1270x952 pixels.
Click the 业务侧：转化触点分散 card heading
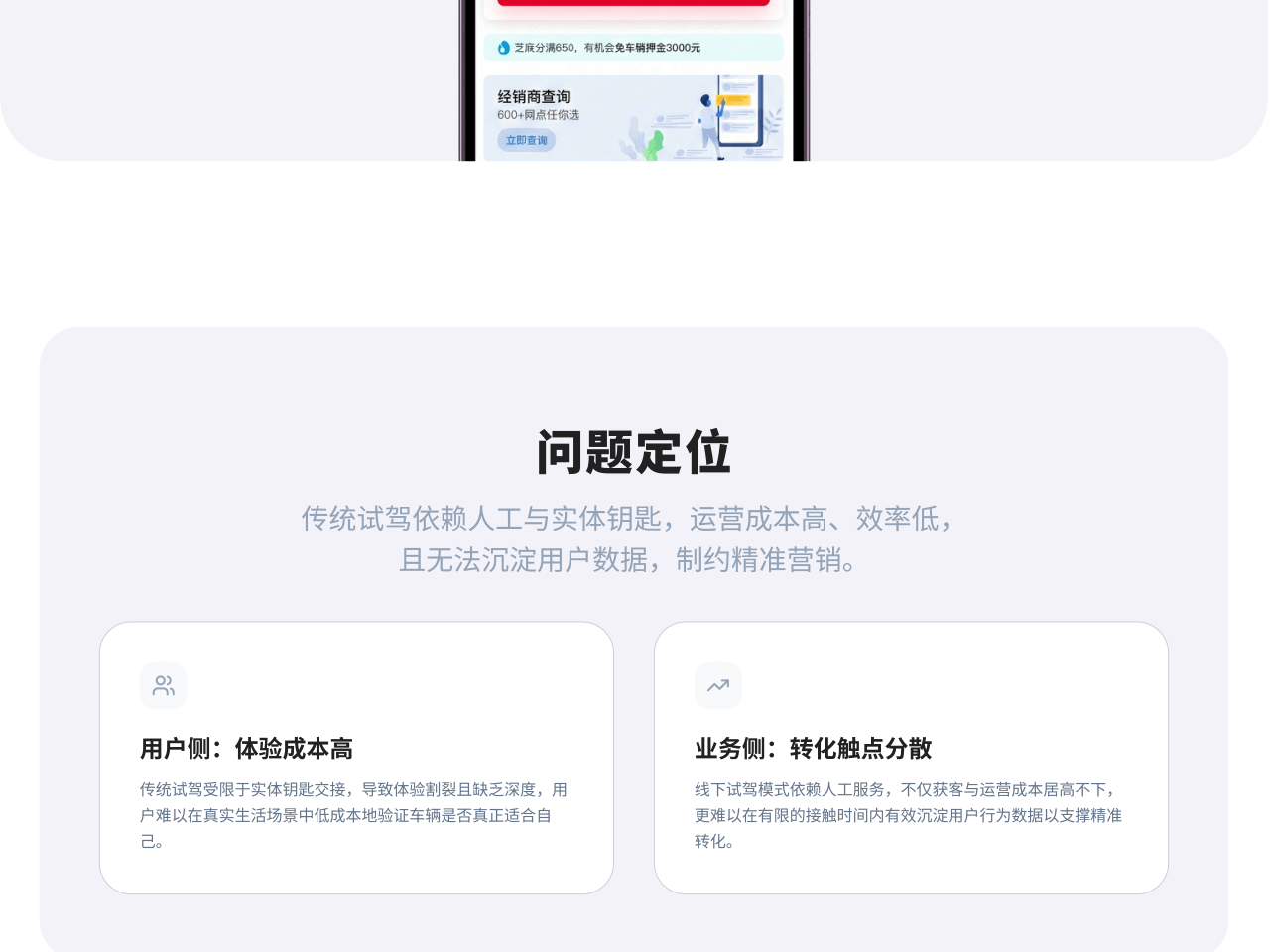point(813,749)
